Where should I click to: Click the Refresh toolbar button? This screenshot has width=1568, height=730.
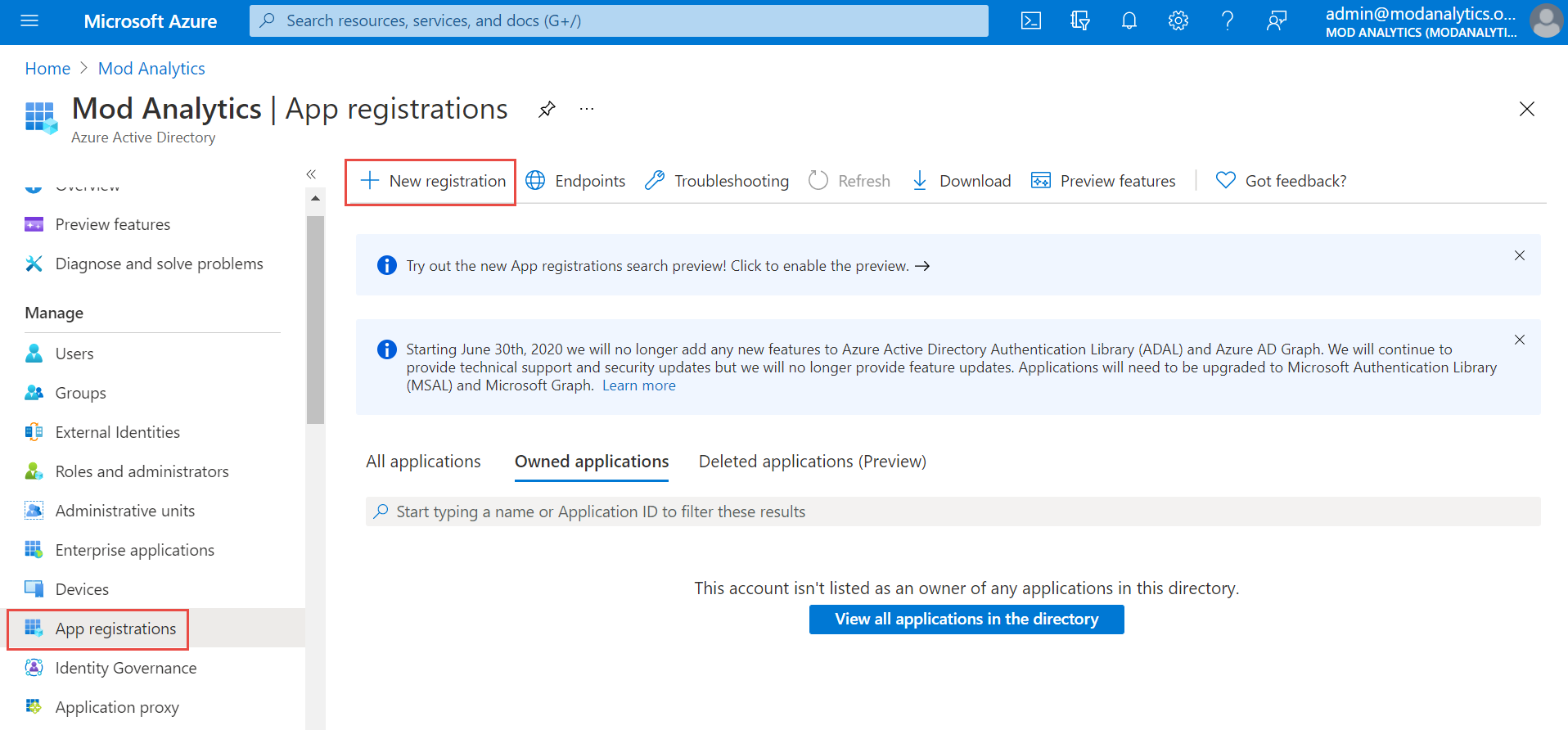(849, 181)
